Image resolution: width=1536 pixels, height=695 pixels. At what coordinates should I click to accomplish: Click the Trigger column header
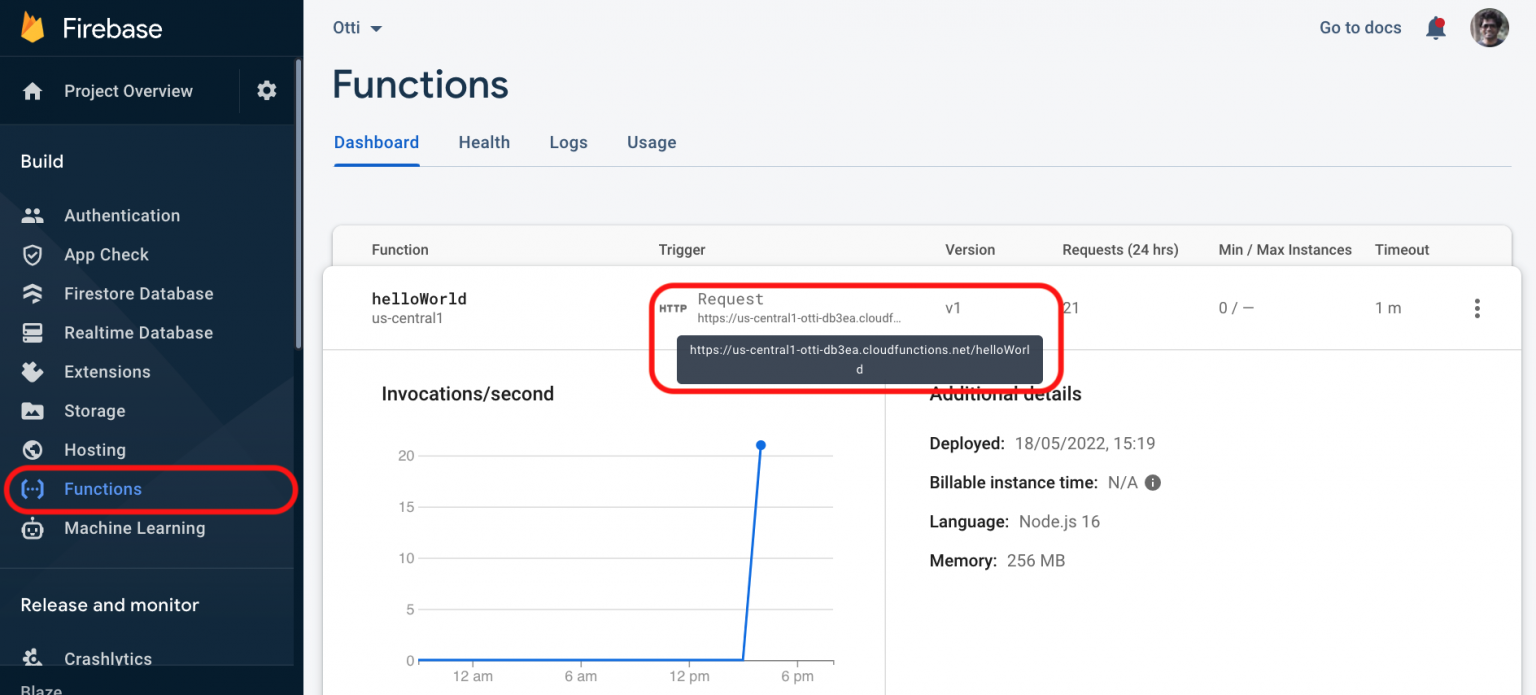[682, 250]
